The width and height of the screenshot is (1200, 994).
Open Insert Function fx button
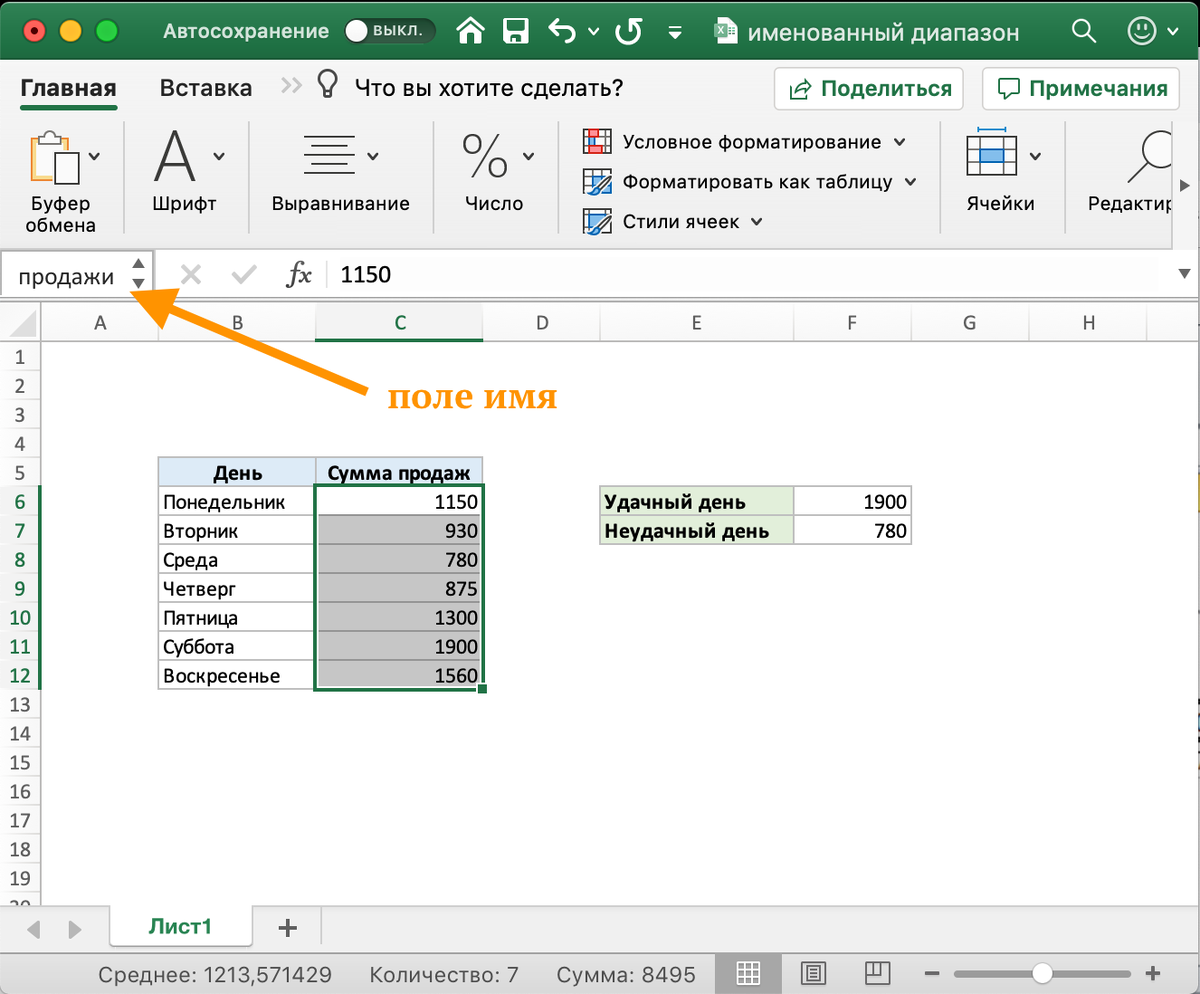[299, 275]
